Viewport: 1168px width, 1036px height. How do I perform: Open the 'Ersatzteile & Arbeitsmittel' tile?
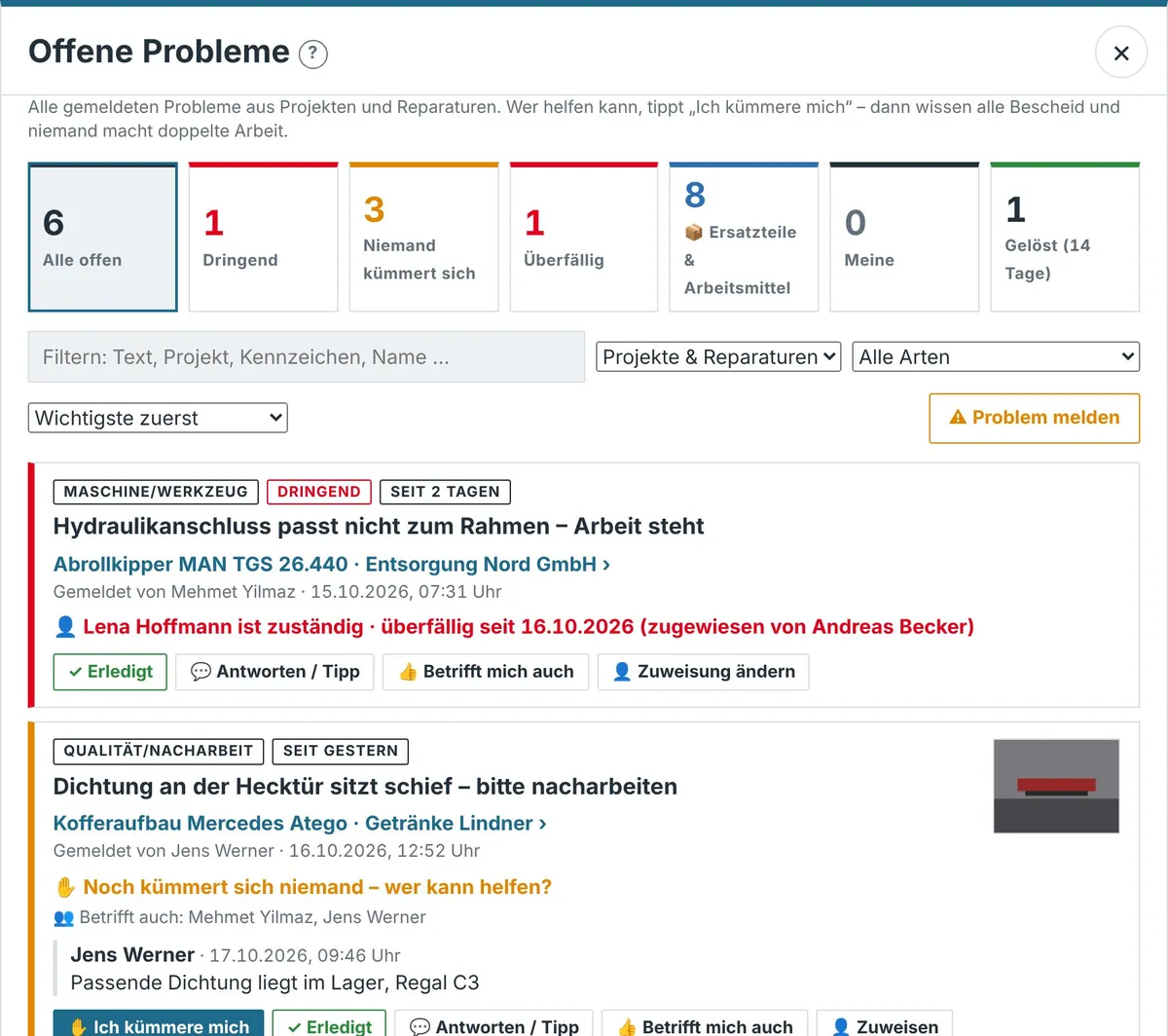(x=744, y=238)
